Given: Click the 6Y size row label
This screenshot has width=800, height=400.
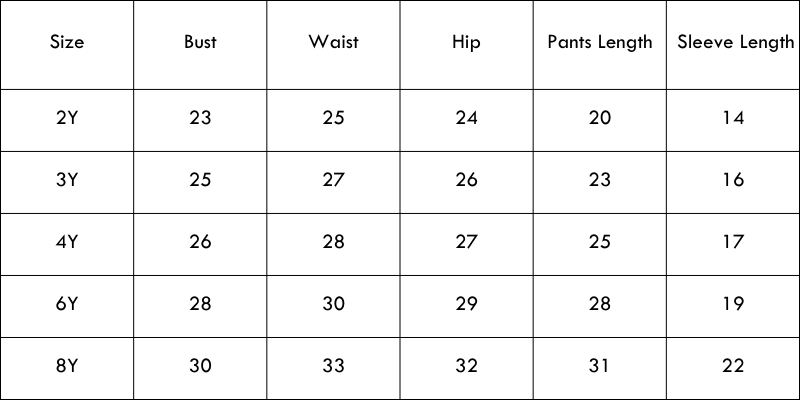Looking at the screenshot, I should 67,304.
